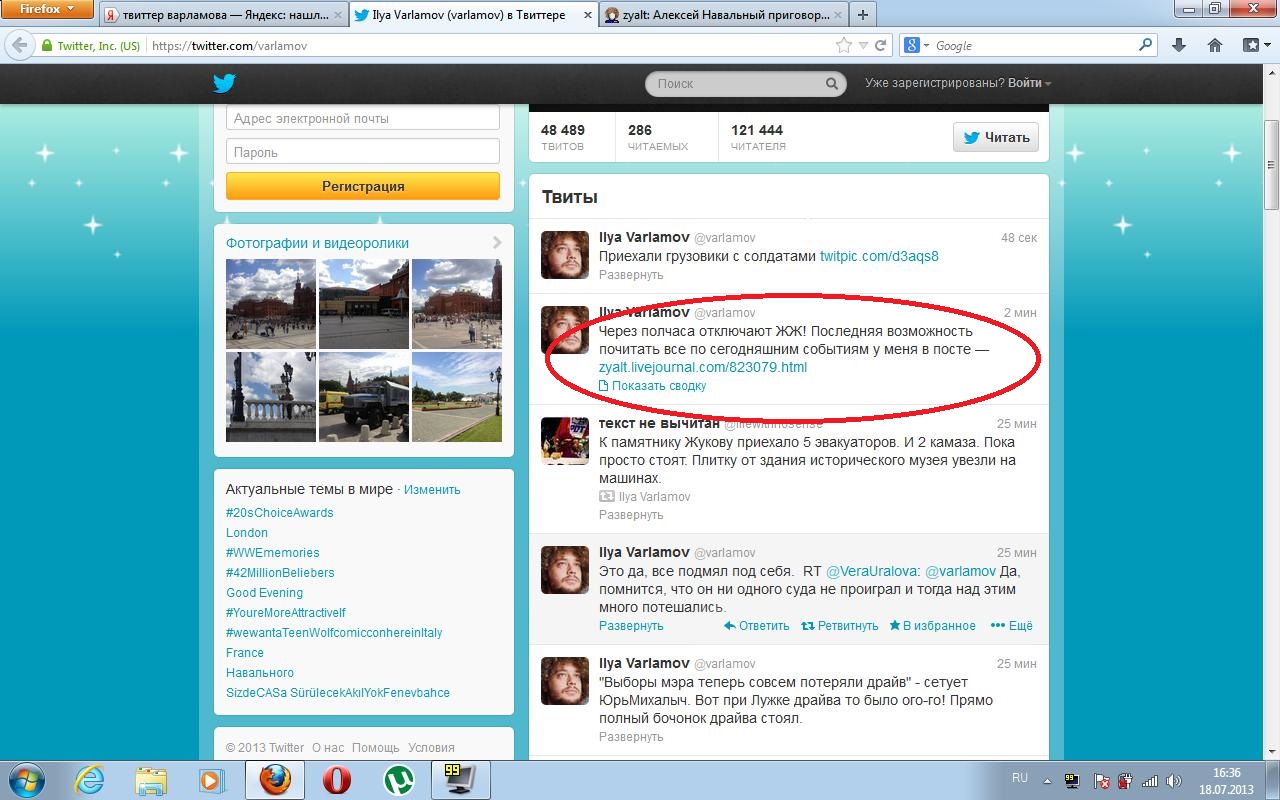Click the browser address bar URL
The height and width of the screenshot is (800, 1280).
[x=490, y=46]
